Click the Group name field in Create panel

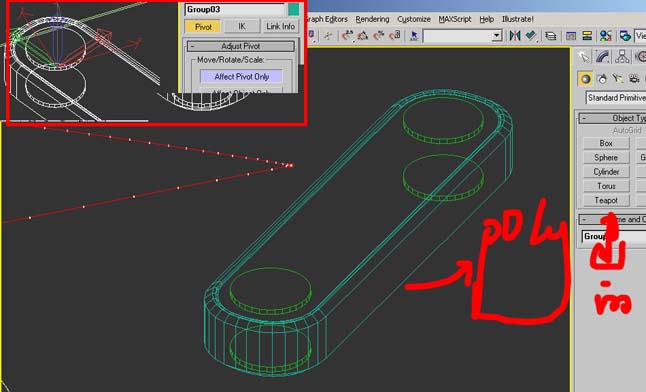pyautogui.click(x=614, y=236)
